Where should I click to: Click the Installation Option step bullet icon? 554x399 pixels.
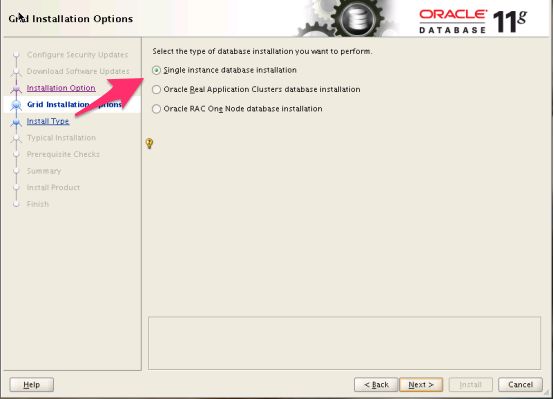pos(16,88)
